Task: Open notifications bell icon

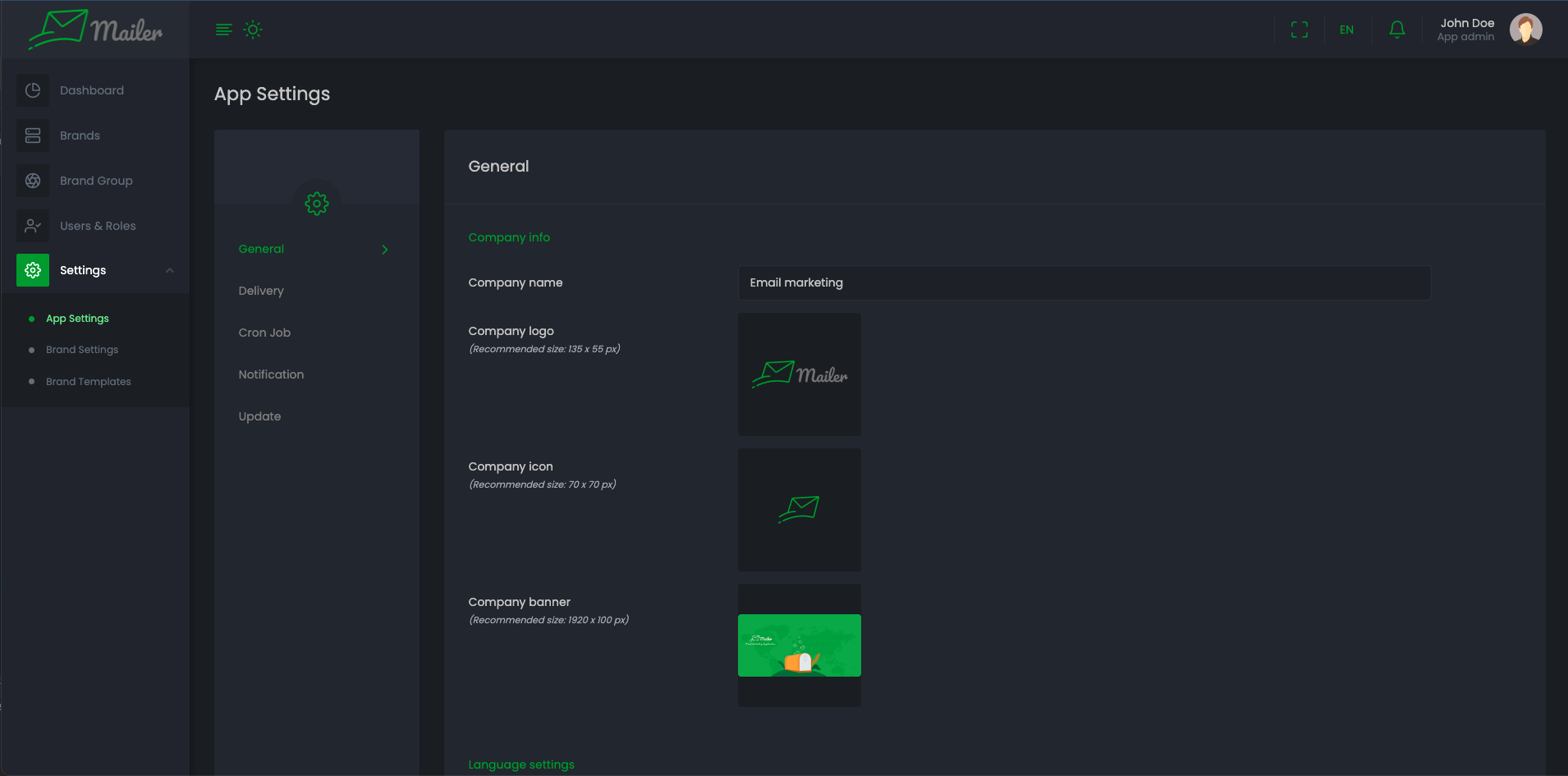Action: click(1396, 30)
